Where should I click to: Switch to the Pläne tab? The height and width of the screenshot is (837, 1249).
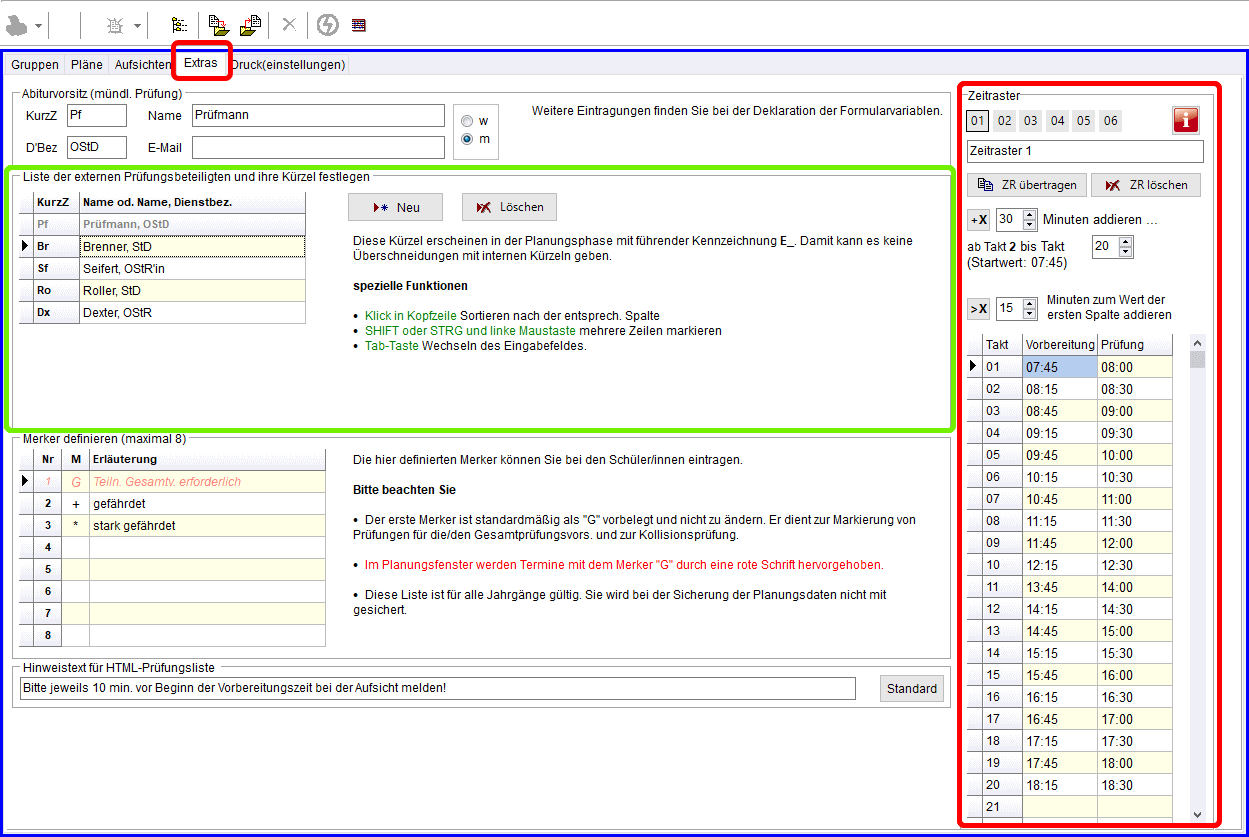87,65
